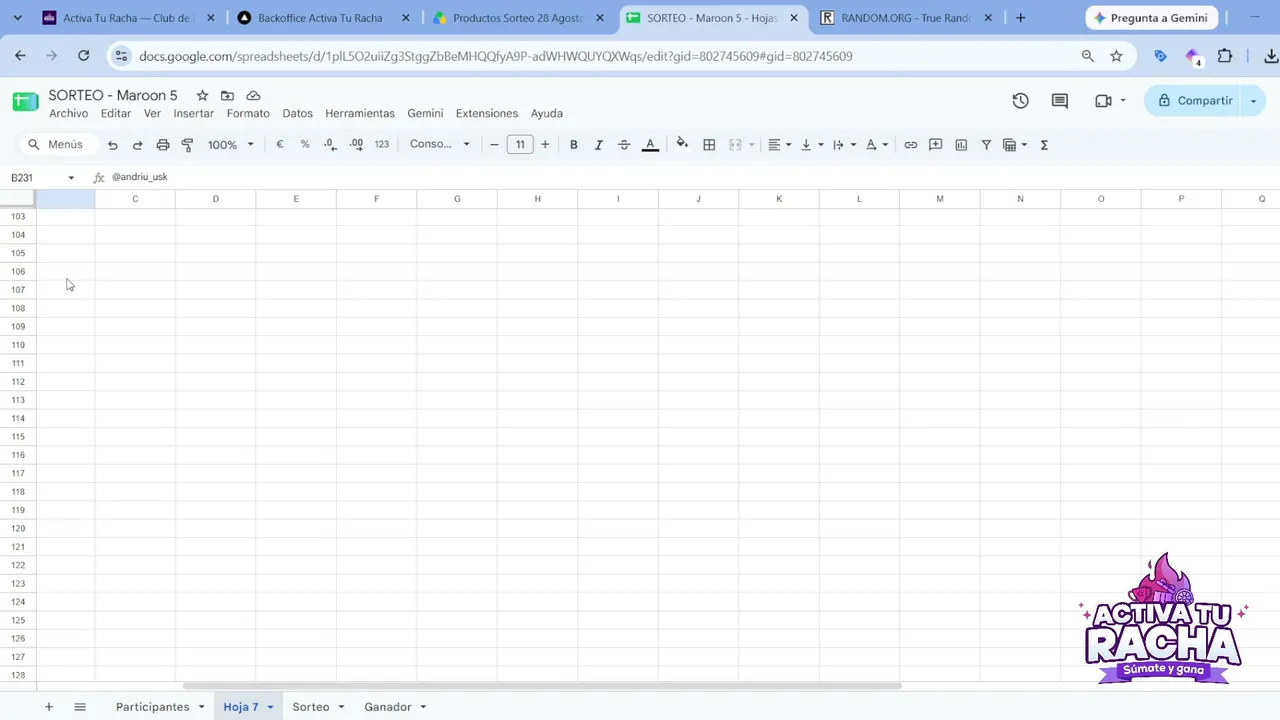Open the fill color bucket picker
The width and height of the screenshot is (1280, 720).
pos(682,145)
